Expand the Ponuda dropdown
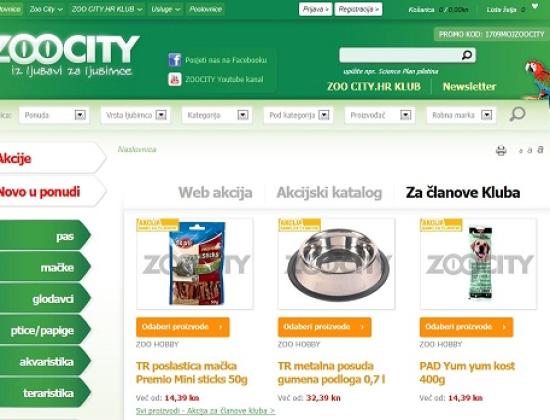 pos(54,115)
